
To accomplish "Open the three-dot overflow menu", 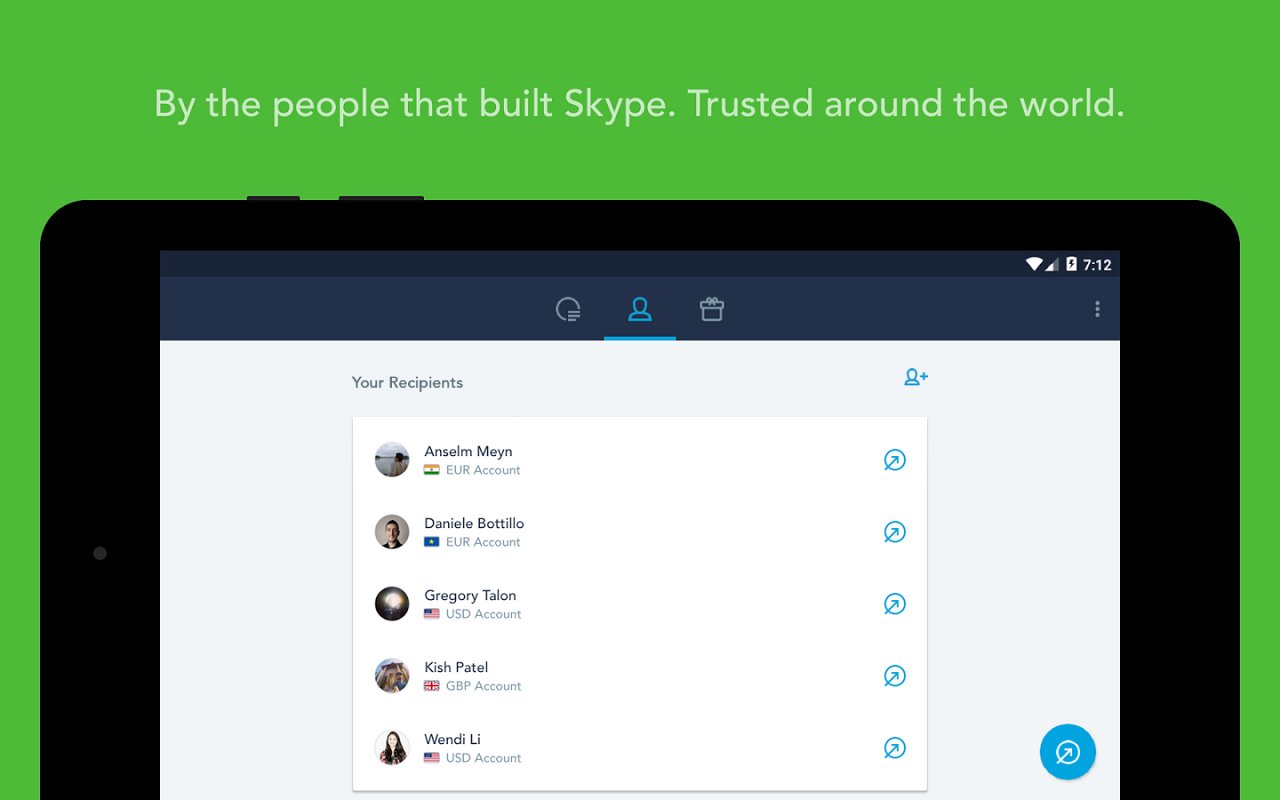I will coord(1097,309).
